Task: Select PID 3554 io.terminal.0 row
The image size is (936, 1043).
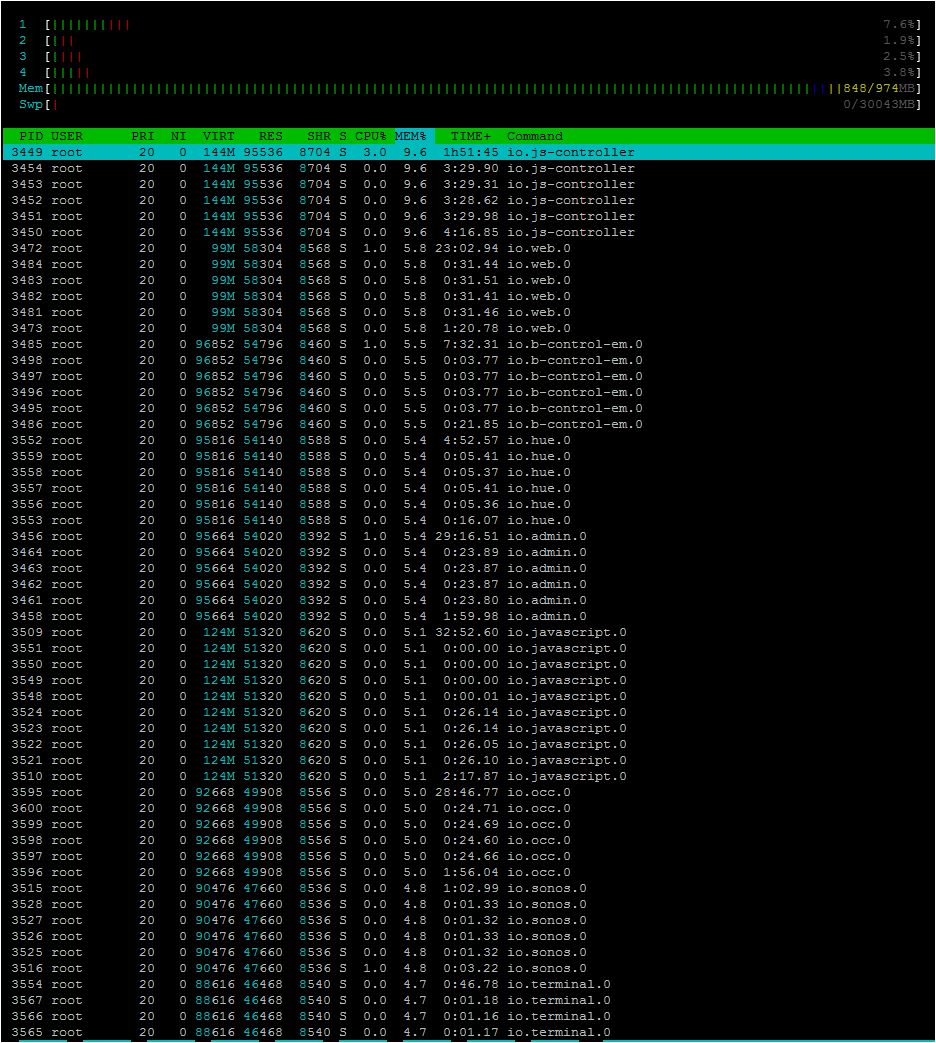Action: coord(468,984)
